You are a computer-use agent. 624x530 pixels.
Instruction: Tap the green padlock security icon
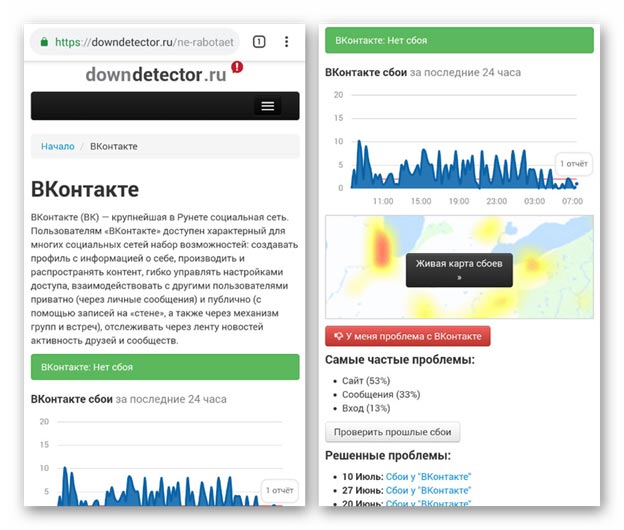click(44, 42)
